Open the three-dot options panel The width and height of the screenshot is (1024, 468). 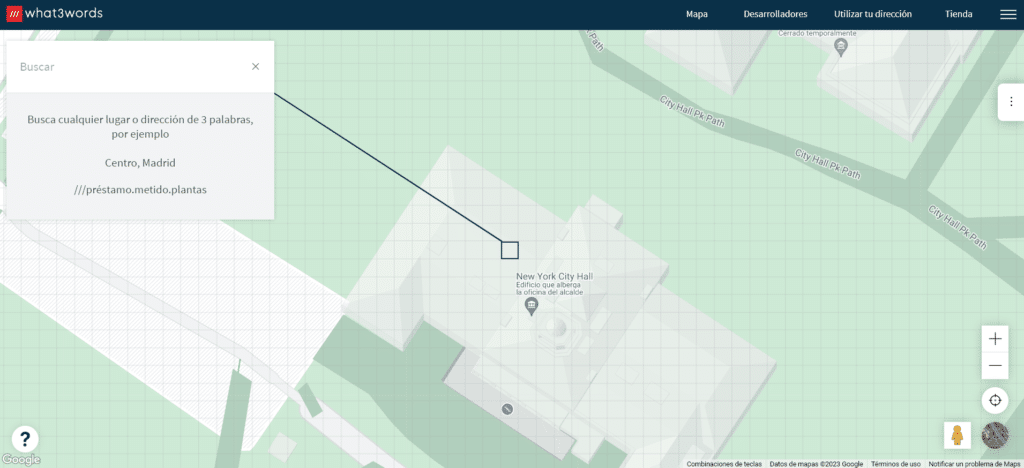1011,102
